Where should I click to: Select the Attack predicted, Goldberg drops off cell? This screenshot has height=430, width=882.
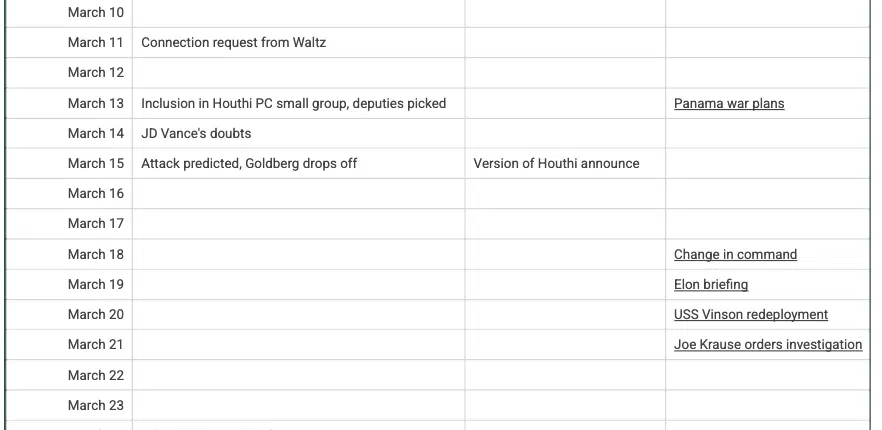(299, 164)
